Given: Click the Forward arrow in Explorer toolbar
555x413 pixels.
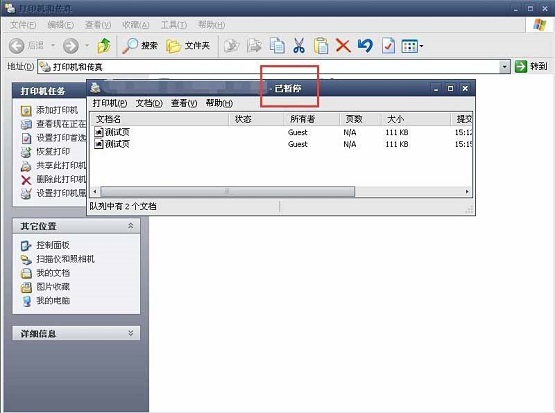Looking at the screenshot, I should tap(71, 46).
